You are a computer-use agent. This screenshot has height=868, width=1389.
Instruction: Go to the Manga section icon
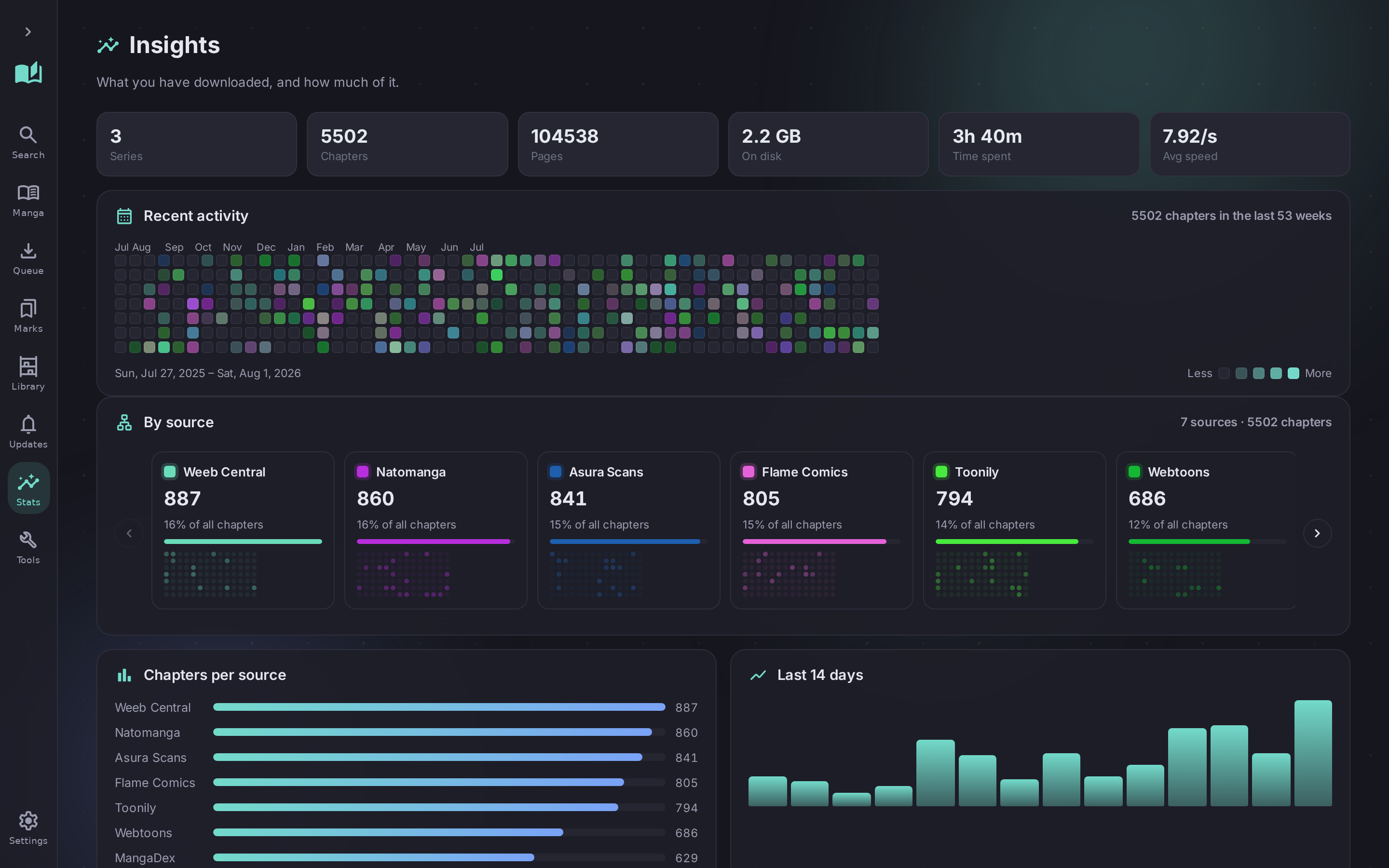[x=28, y=192]
